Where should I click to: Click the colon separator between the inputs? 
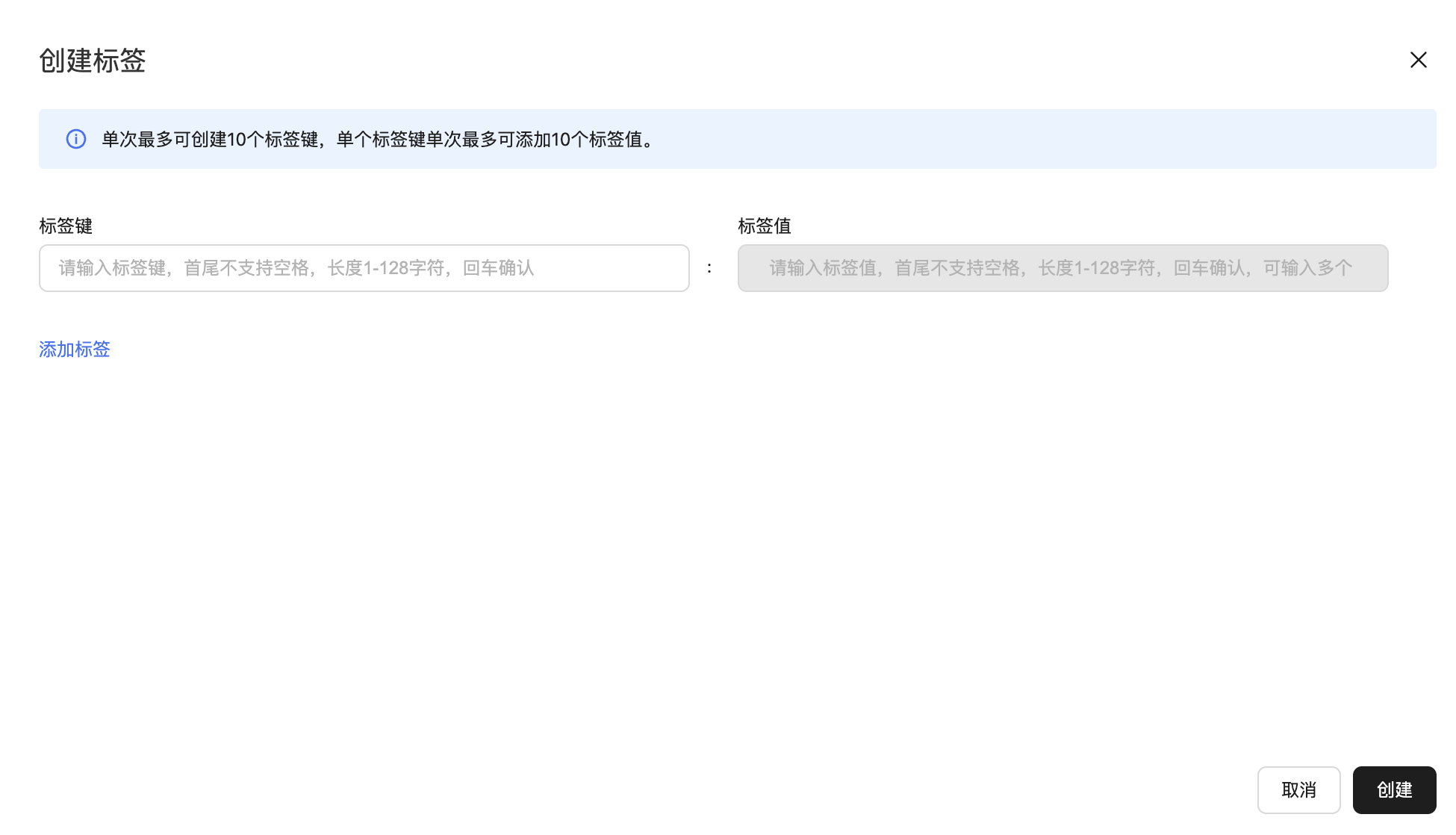click(x=709, y=268)
